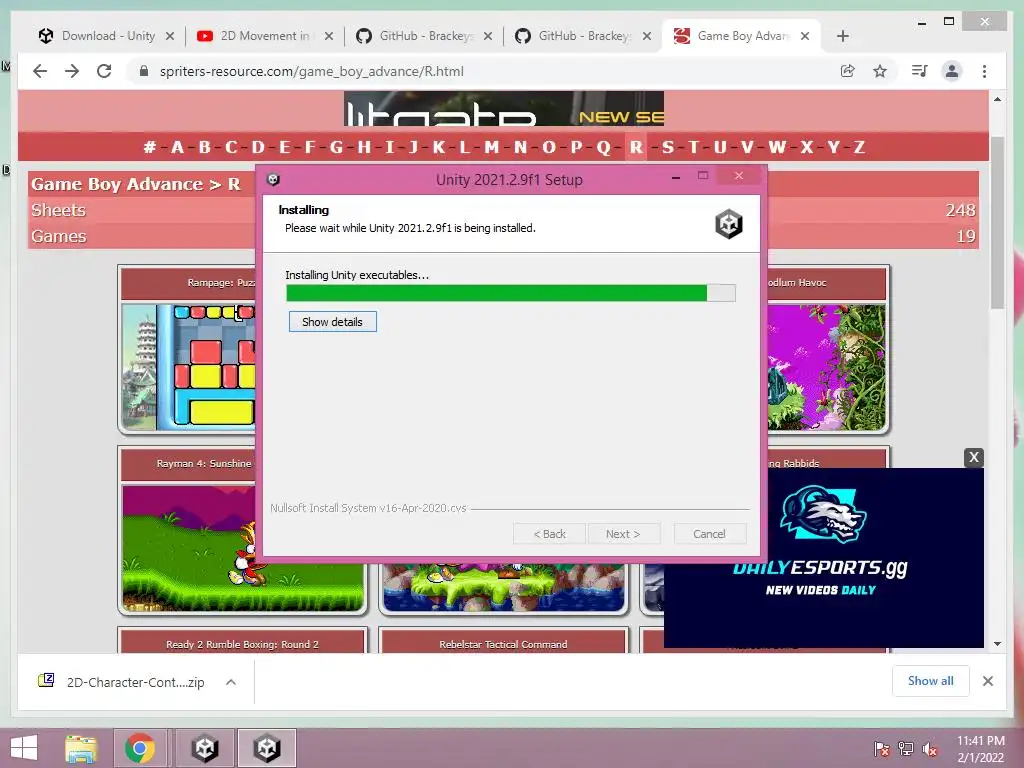Go forward in Chrome history

(x=72, y=71)
